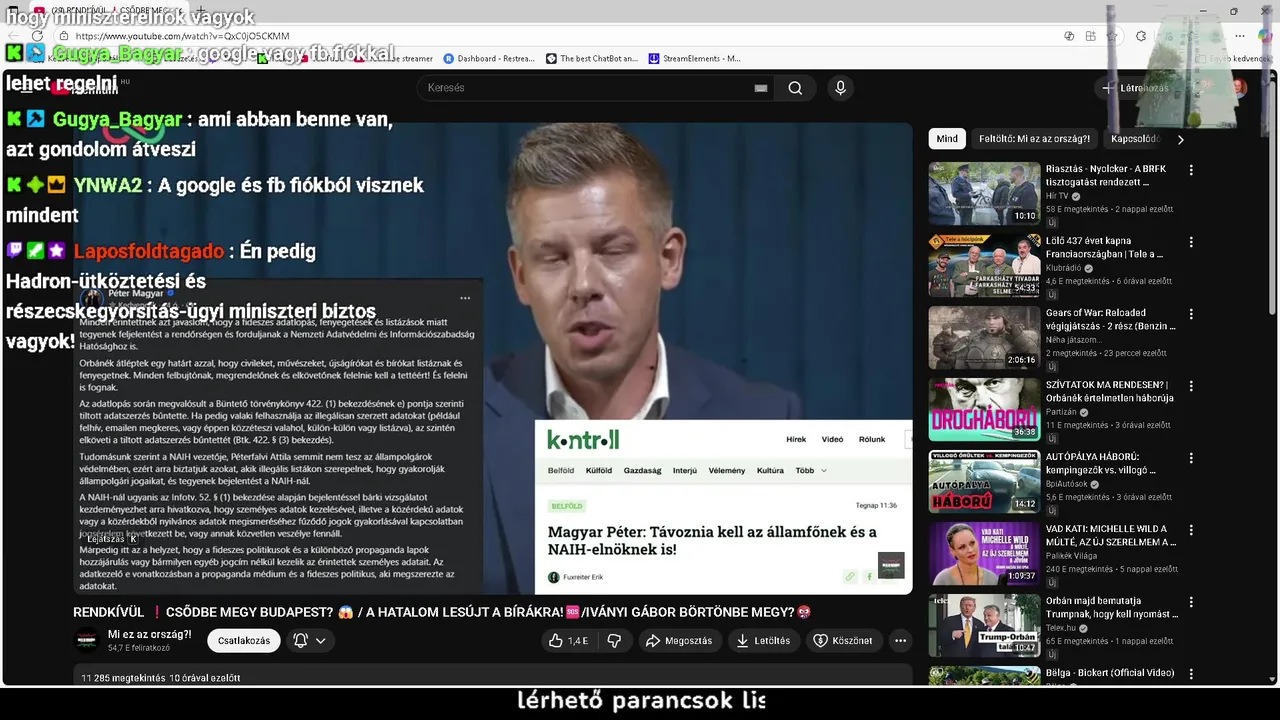Like the video with 1,4 E thumbs-up
This screenshot has width=1280, height=720.
click(568, 641)
